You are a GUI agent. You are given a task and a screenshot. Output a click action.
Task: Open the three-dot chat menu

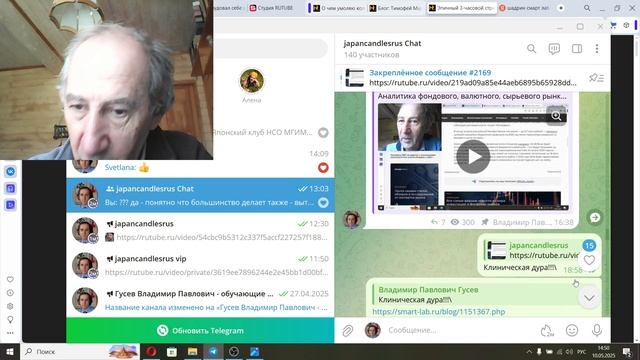click(x=597, y=49)
